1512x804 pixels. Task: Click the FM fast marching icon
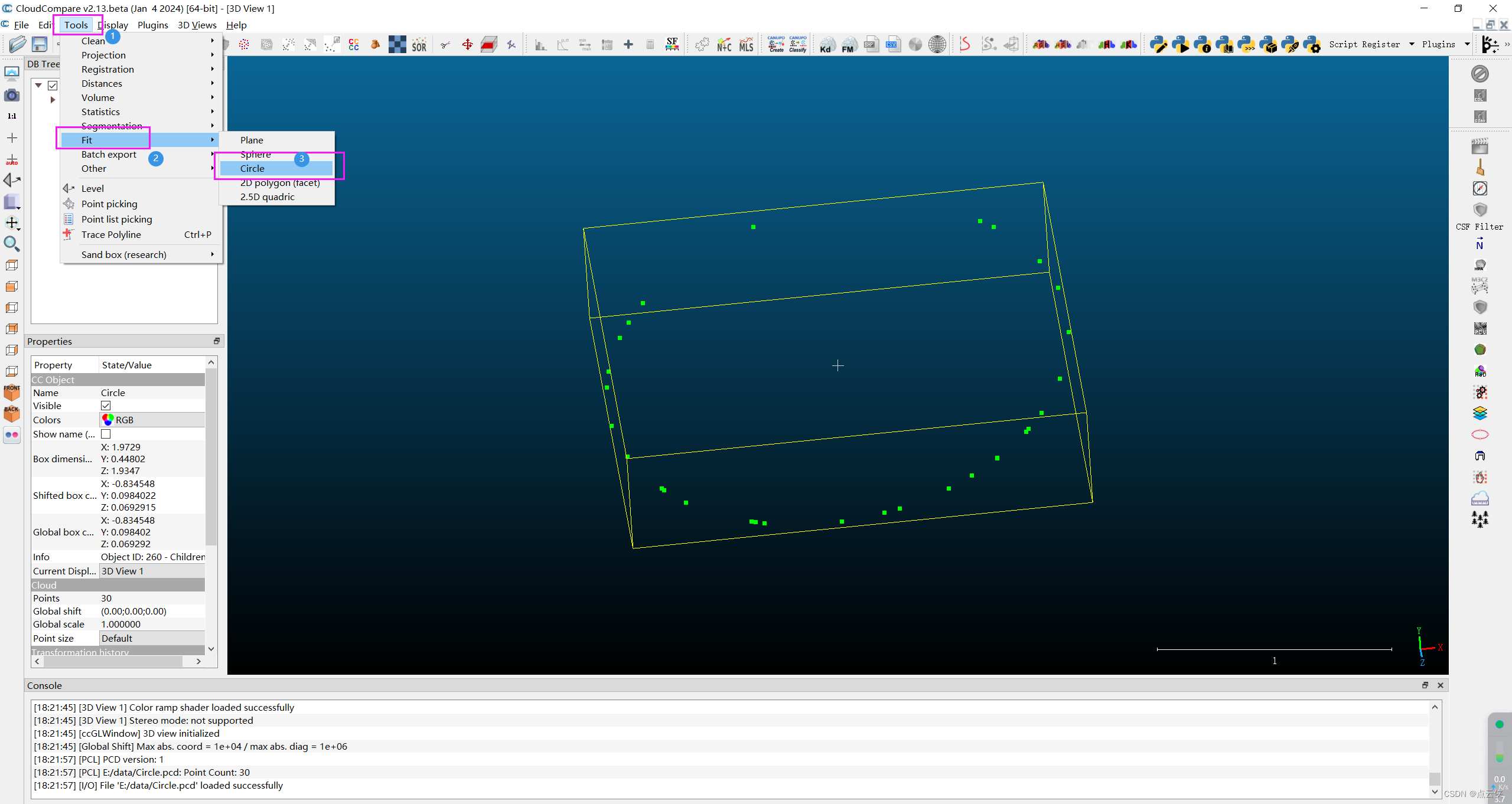coord(849,44)
